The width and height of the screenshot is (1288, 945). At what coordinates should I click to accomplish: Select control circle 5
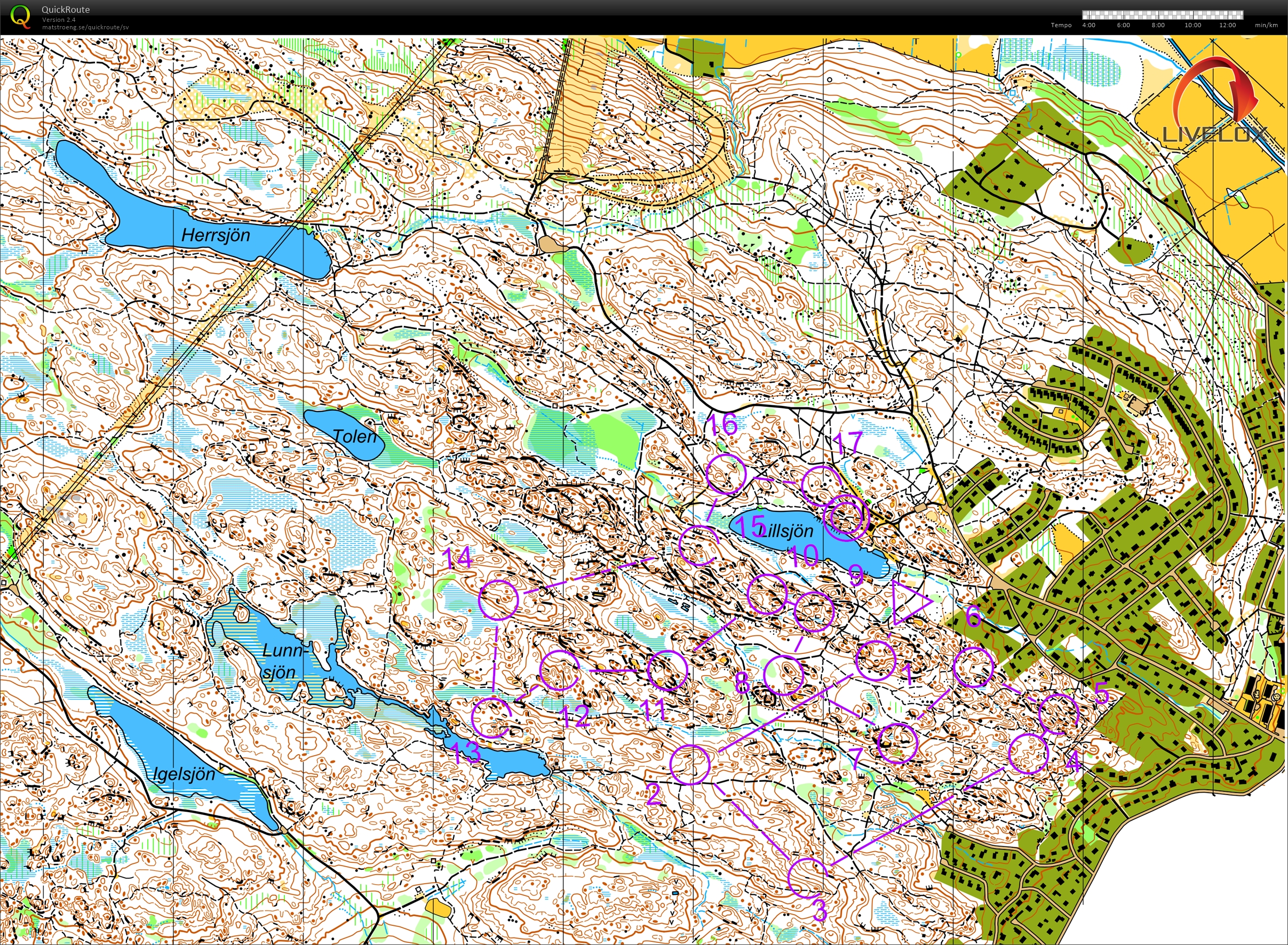tap(1059, 714)
